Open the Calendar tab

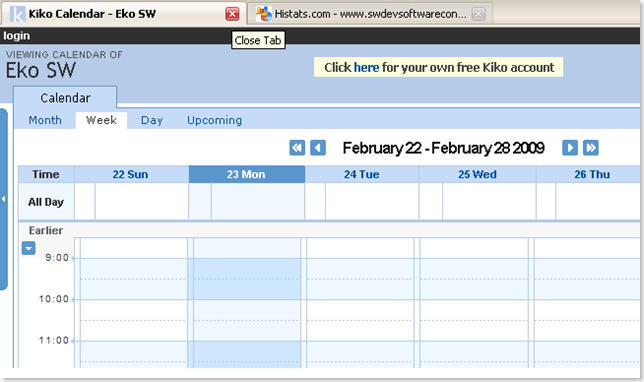pyautogui.click(x=65, y=98)
